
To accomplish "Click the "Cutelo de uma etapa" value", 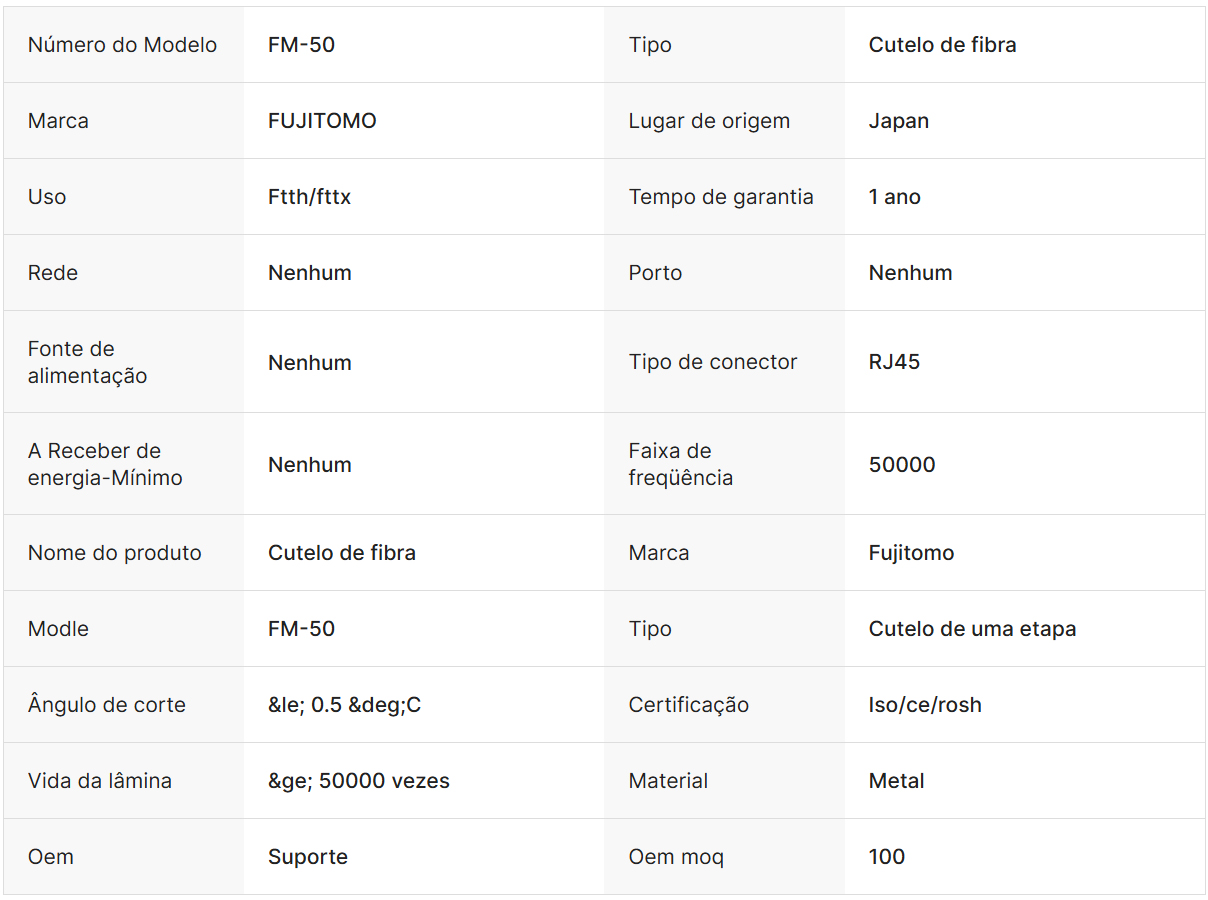I will (972, 629).
